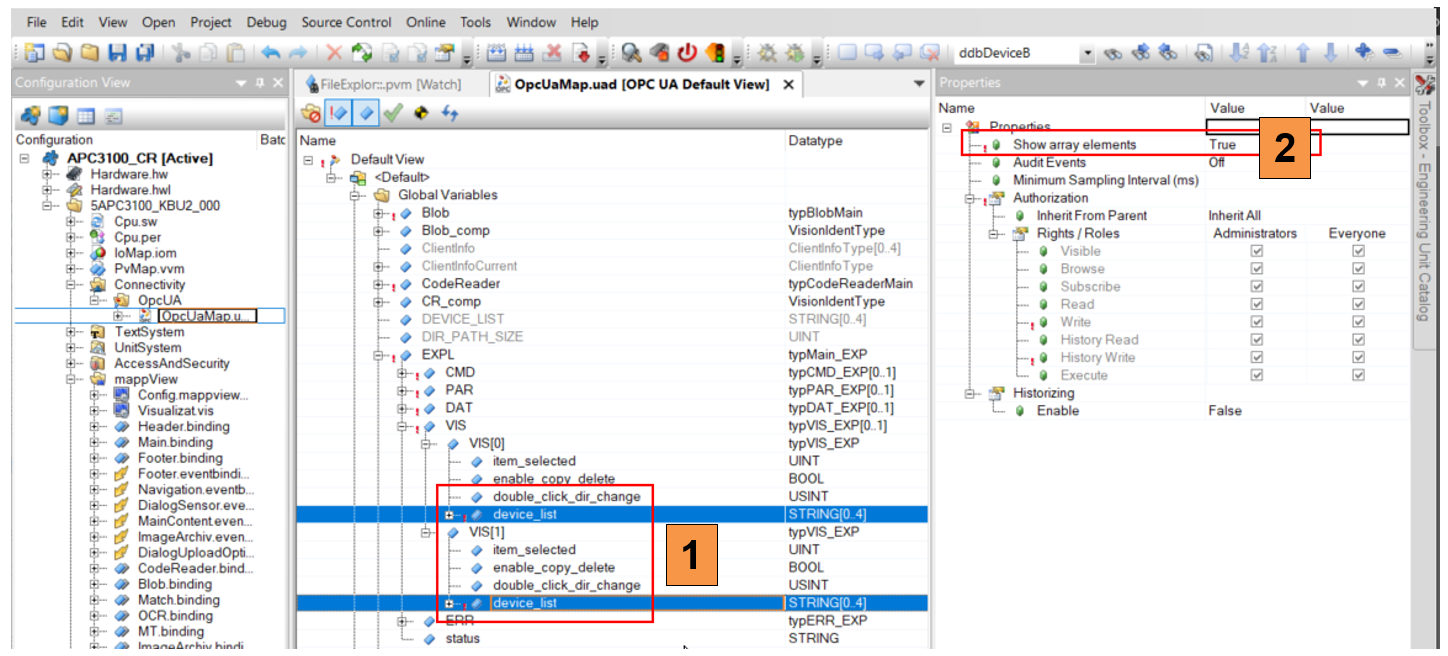Select the status variable row

461,638
